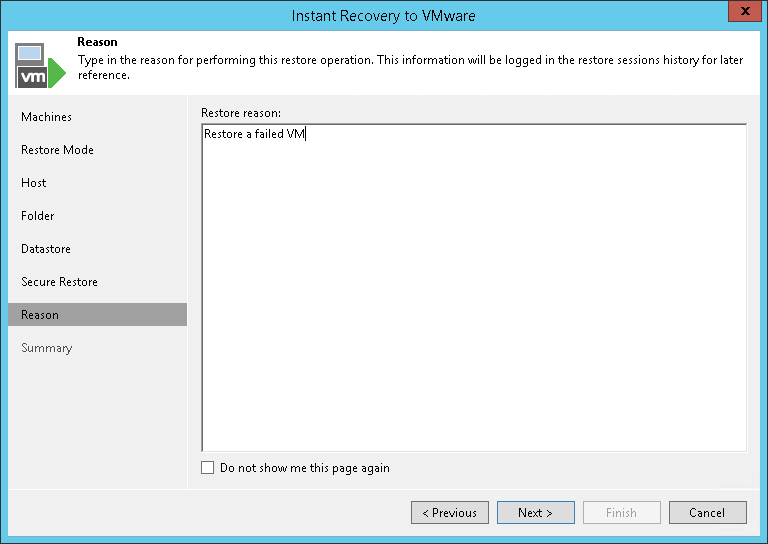Go to the Machines step
Image resolution: width=768 pixels, height=544 pixels.
click(47, 117)
